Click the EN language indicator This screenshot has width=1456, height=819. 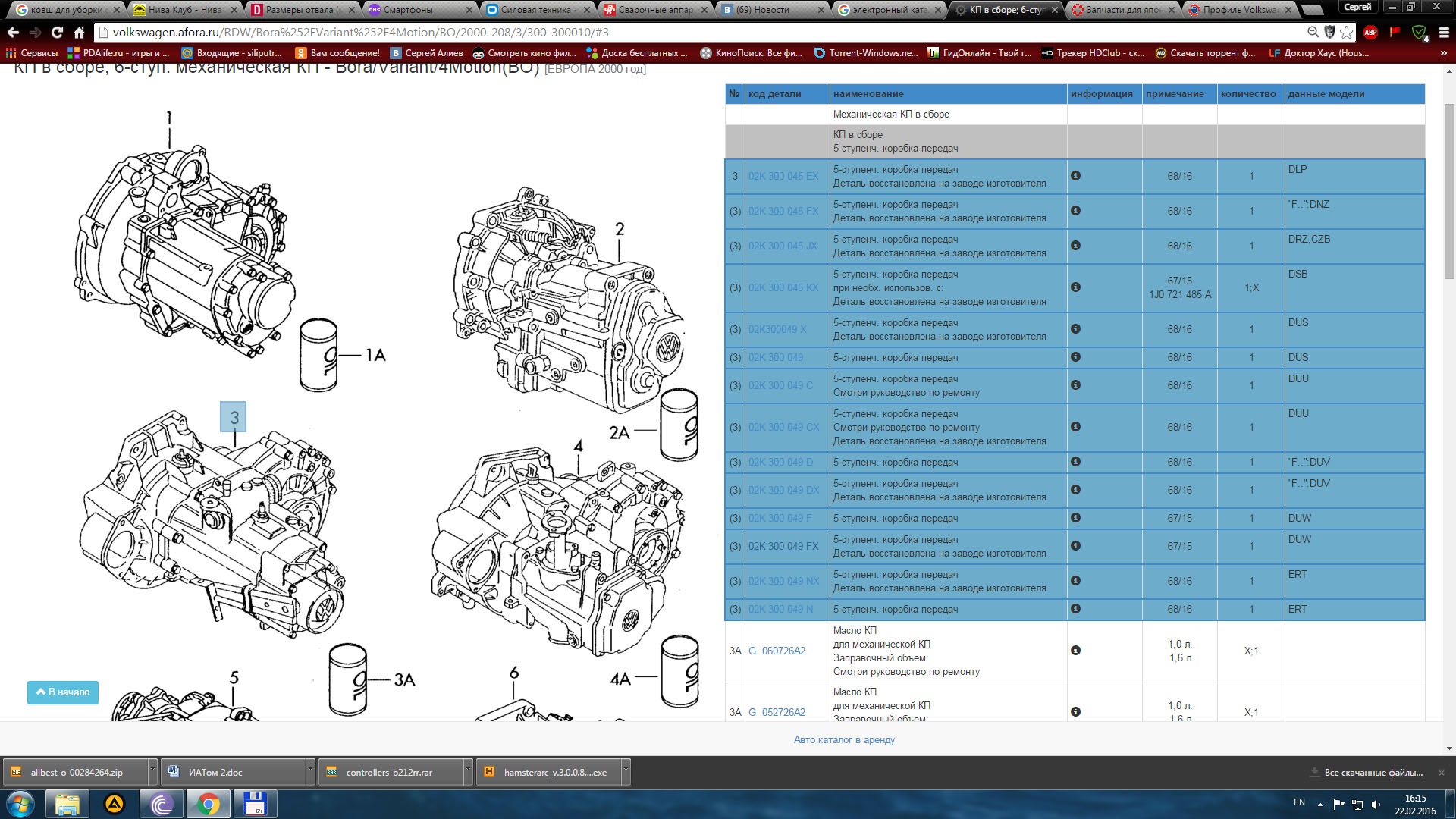point(1299,802)
